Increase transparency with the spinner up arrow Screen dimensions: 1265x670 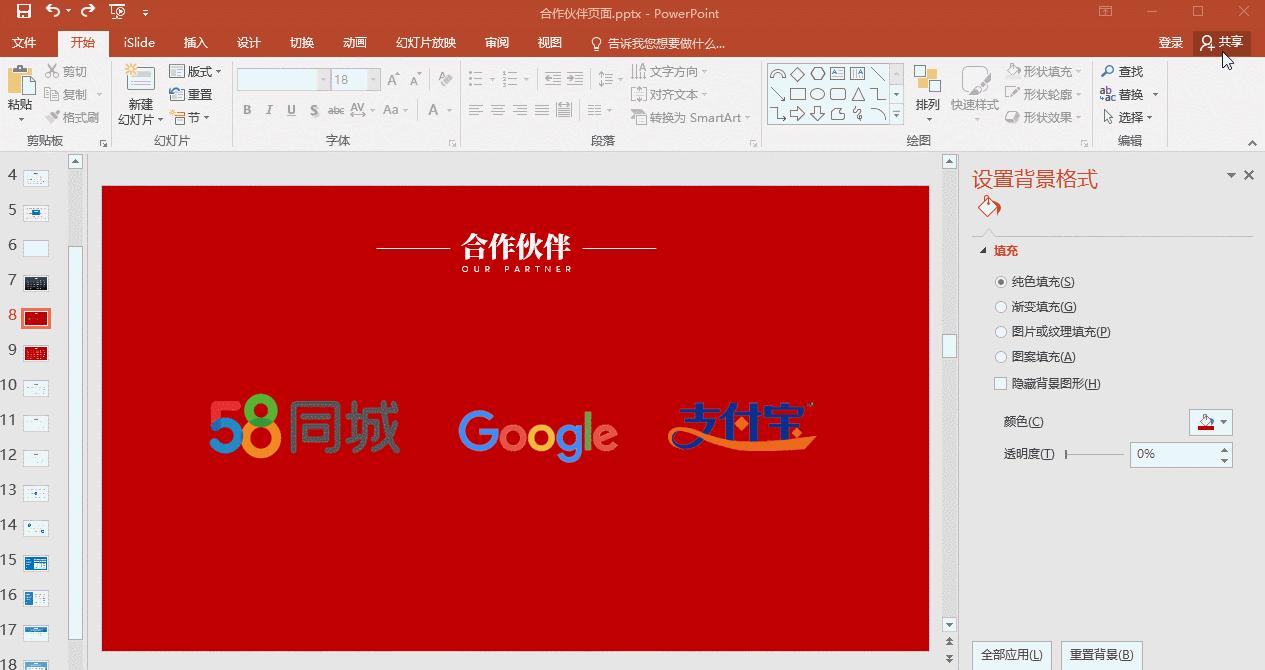1225,449
